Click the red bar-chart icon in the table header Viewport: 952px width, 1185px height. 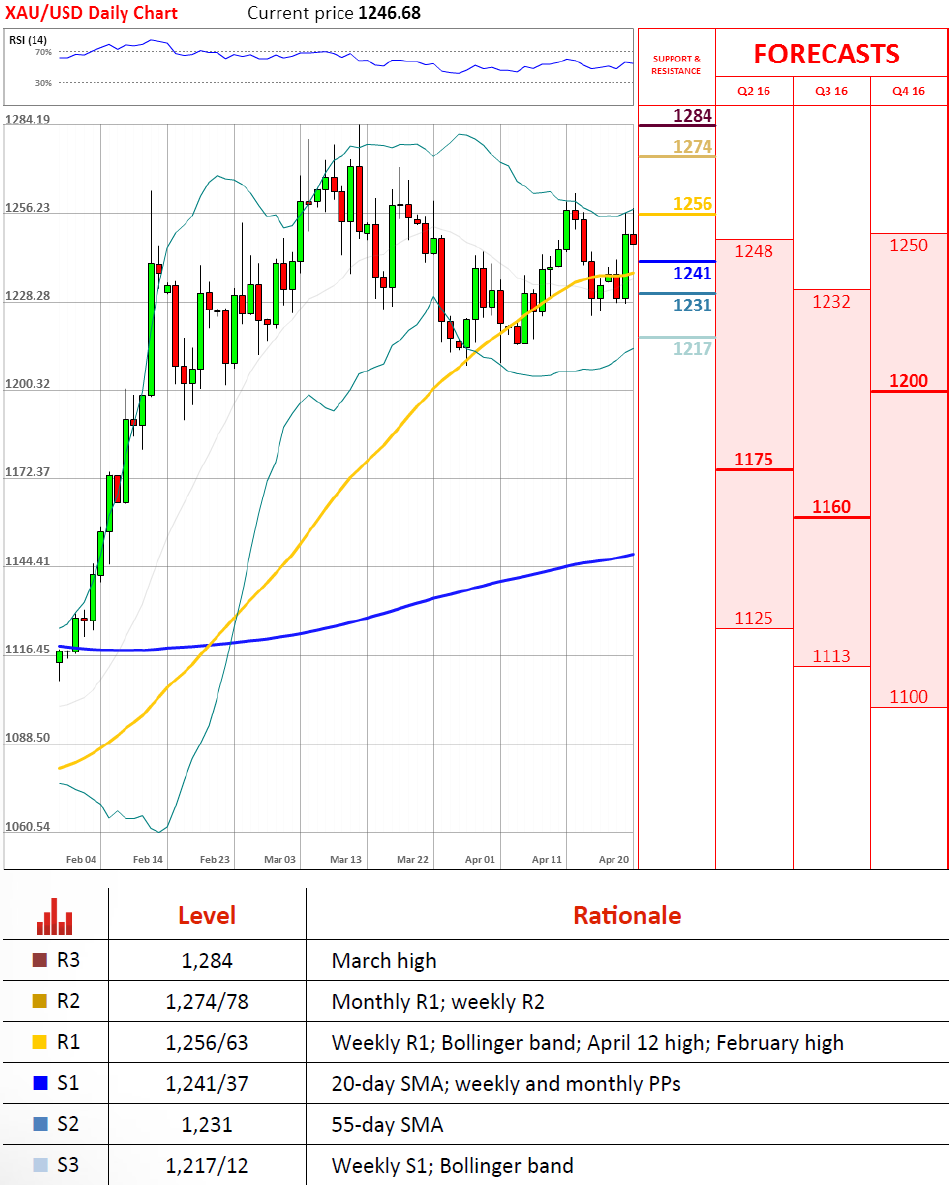point(54,917)
